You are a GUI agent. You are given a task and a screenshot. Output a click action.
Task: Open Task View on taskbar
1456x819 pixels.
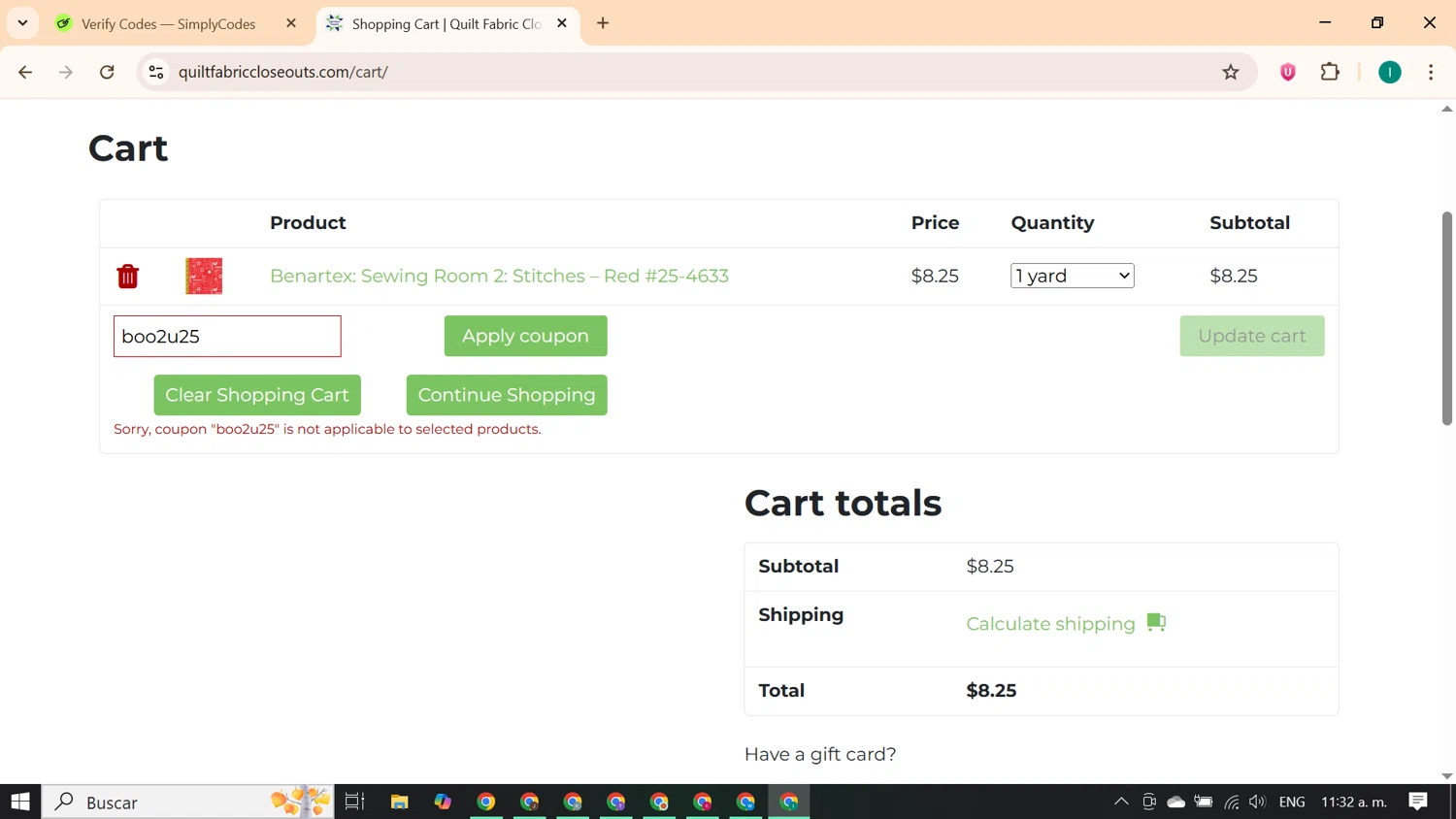point(355,802)
